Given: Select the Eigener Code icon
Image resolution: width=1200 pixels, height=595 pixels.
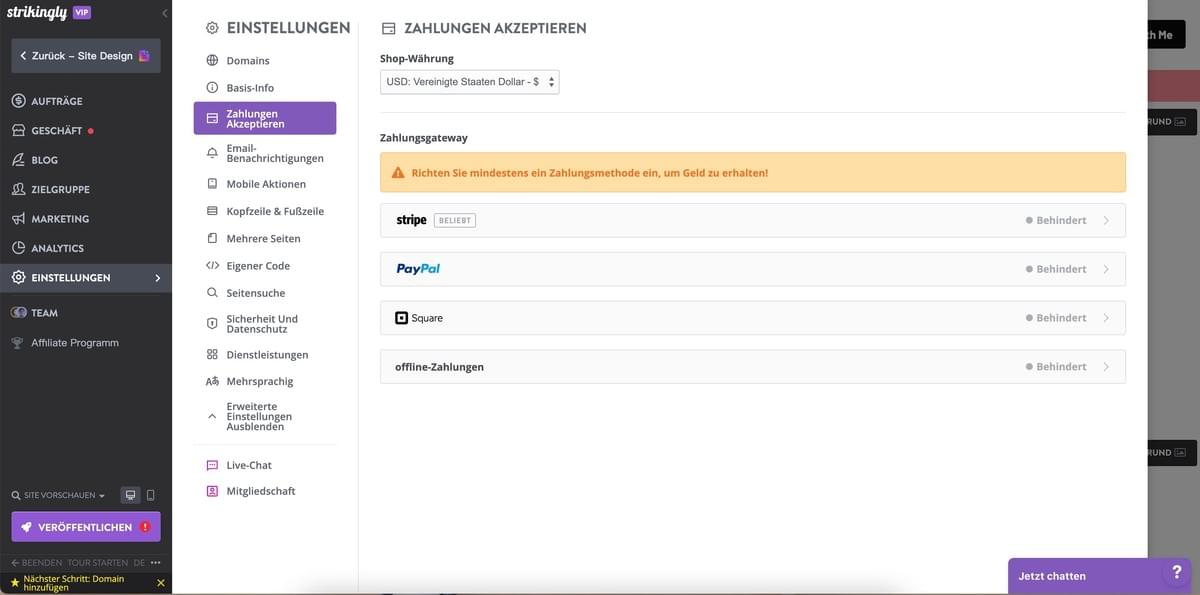Looking at the screenshot, I should [x=210, y=265].
